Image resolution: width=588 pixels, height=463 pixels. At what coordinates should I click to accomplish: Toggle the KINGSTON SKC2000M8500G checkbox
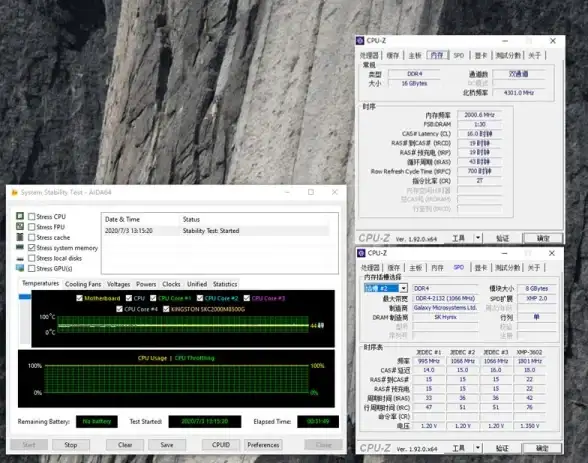coord(166,309)
